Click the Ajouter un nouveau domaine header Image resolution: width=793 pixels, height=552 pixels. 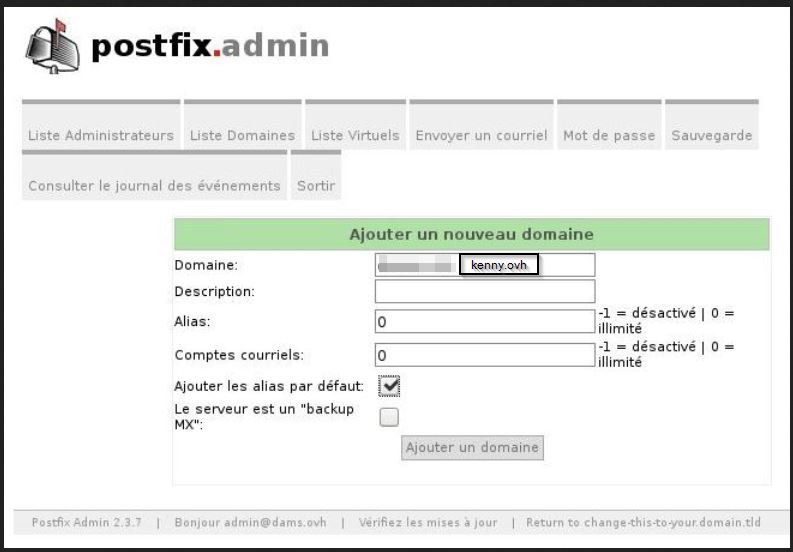471,234
